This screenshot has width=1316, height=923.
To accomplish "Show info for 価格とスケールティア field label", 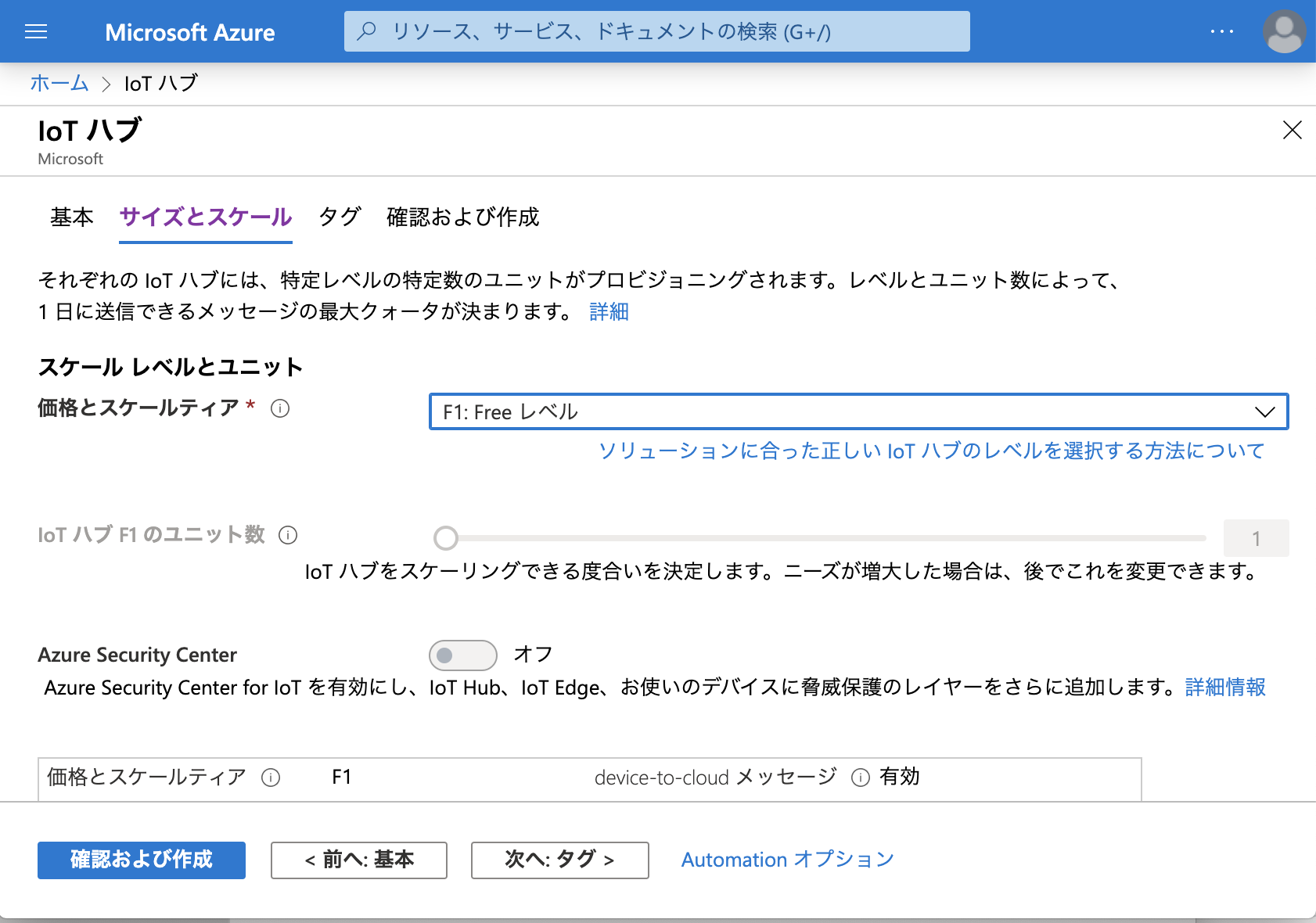I will (280, 408).
